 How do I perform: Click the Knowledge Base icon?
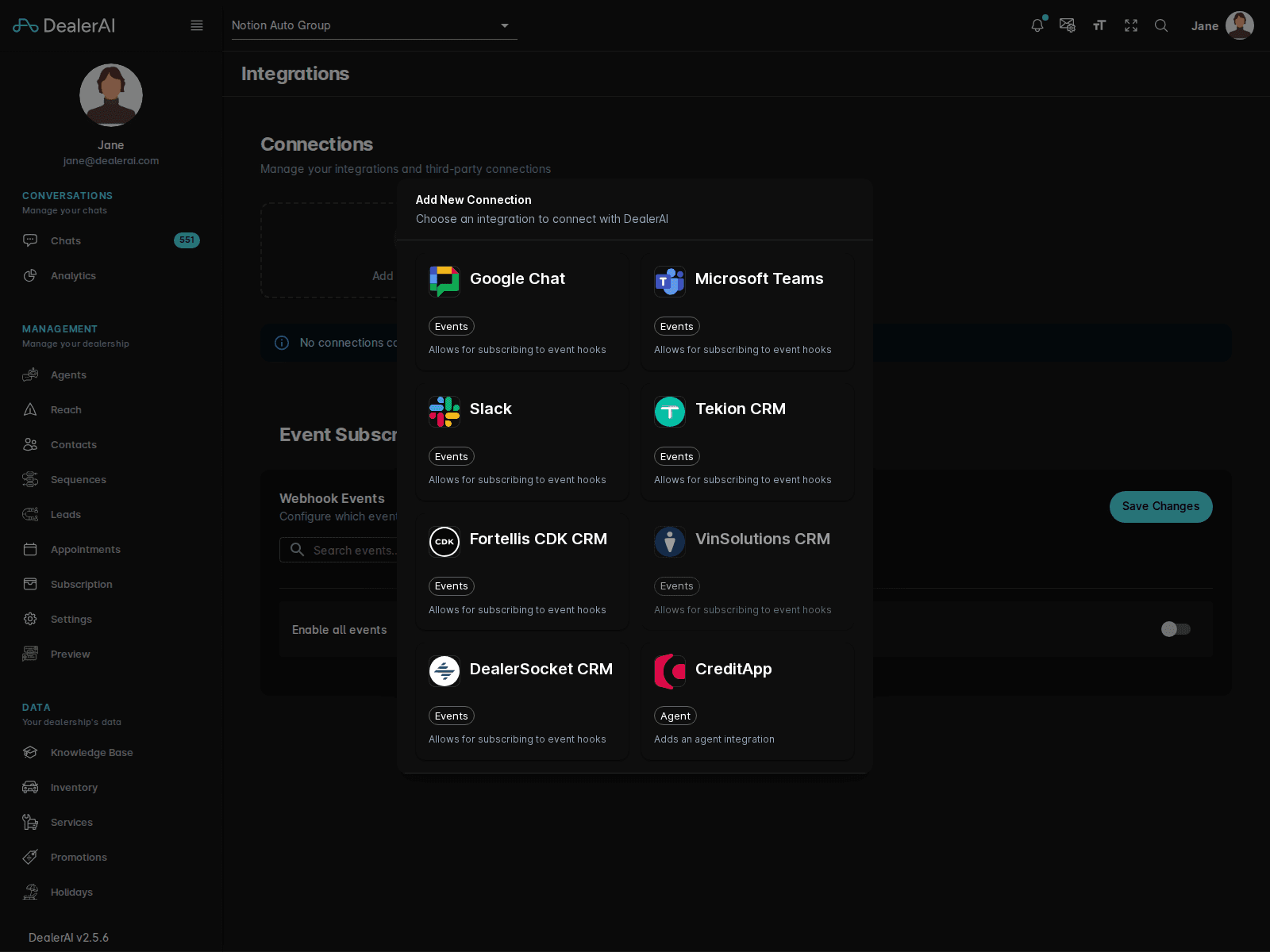(30, 752)
